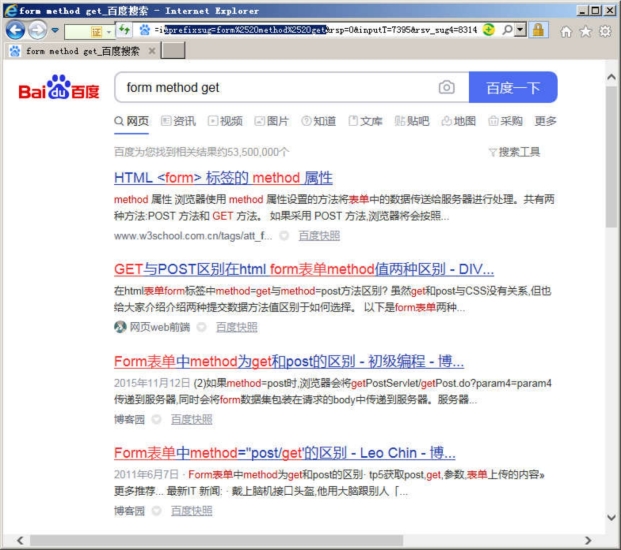Click the vertical scrollbar down arrow

point(611,518)
